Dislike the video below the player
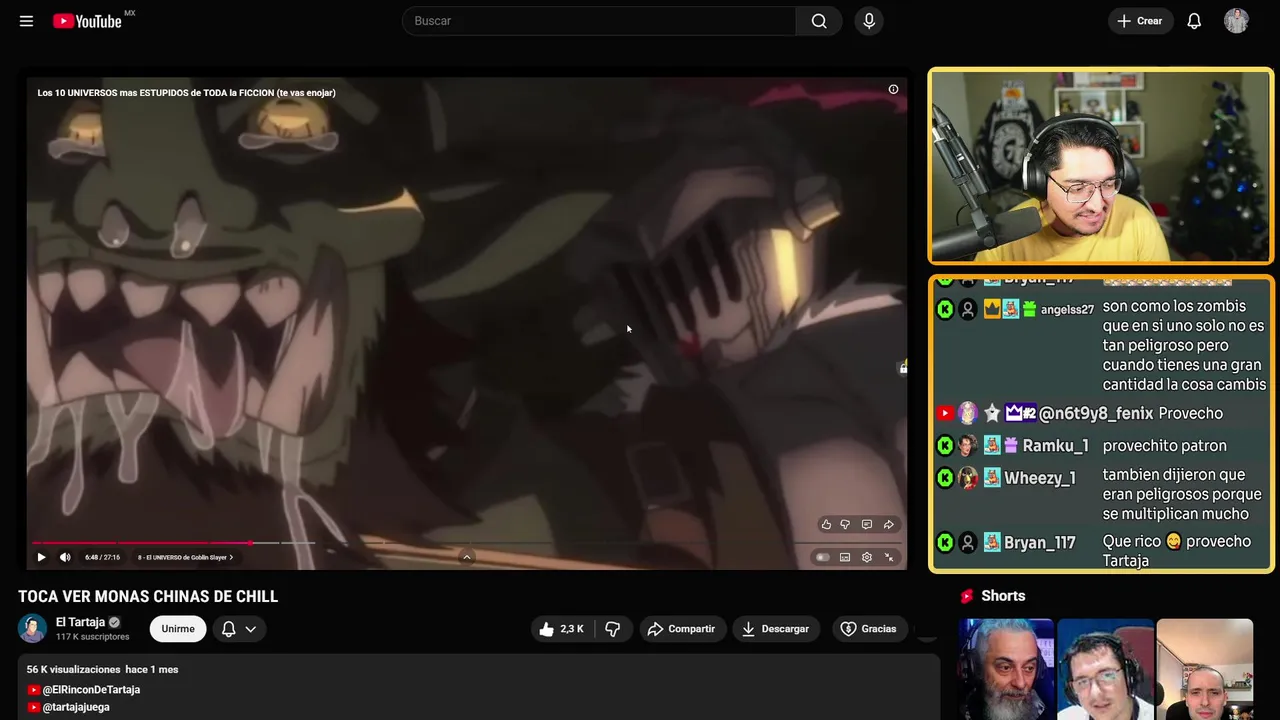1280x720 pixels. 613,629
